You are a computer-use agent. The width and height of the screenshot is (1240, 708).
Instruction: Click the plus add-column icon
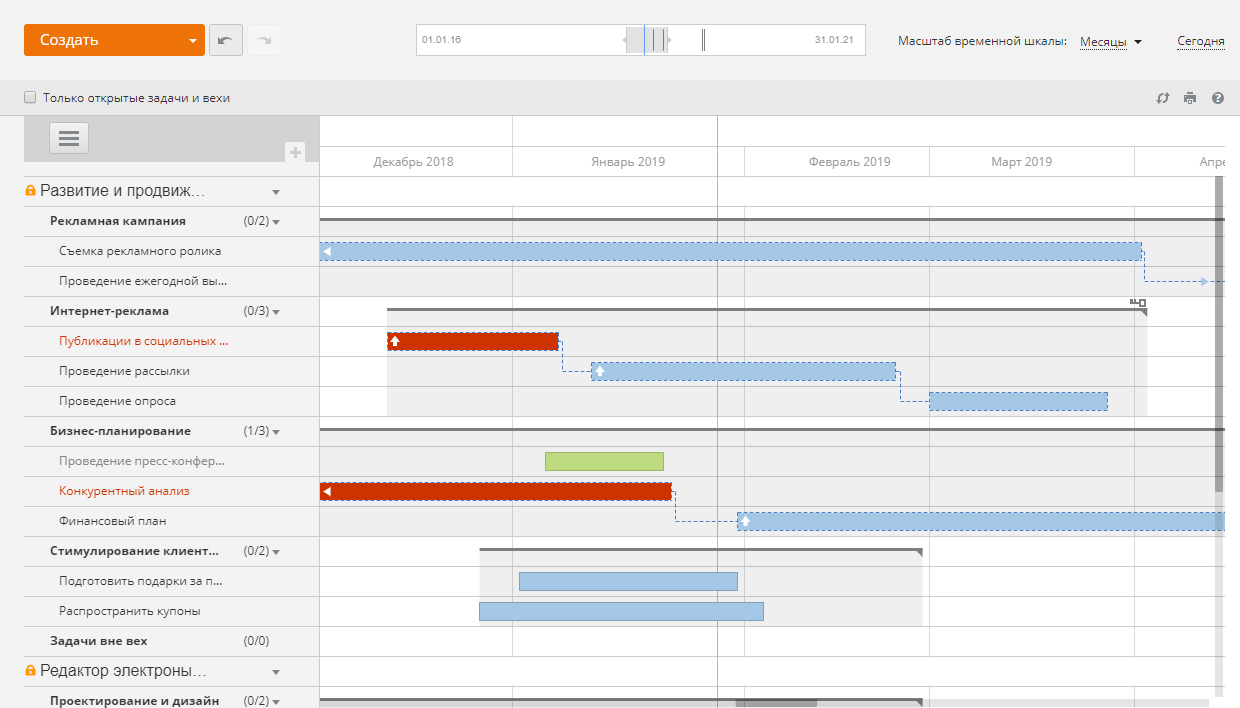click(295, 152)
